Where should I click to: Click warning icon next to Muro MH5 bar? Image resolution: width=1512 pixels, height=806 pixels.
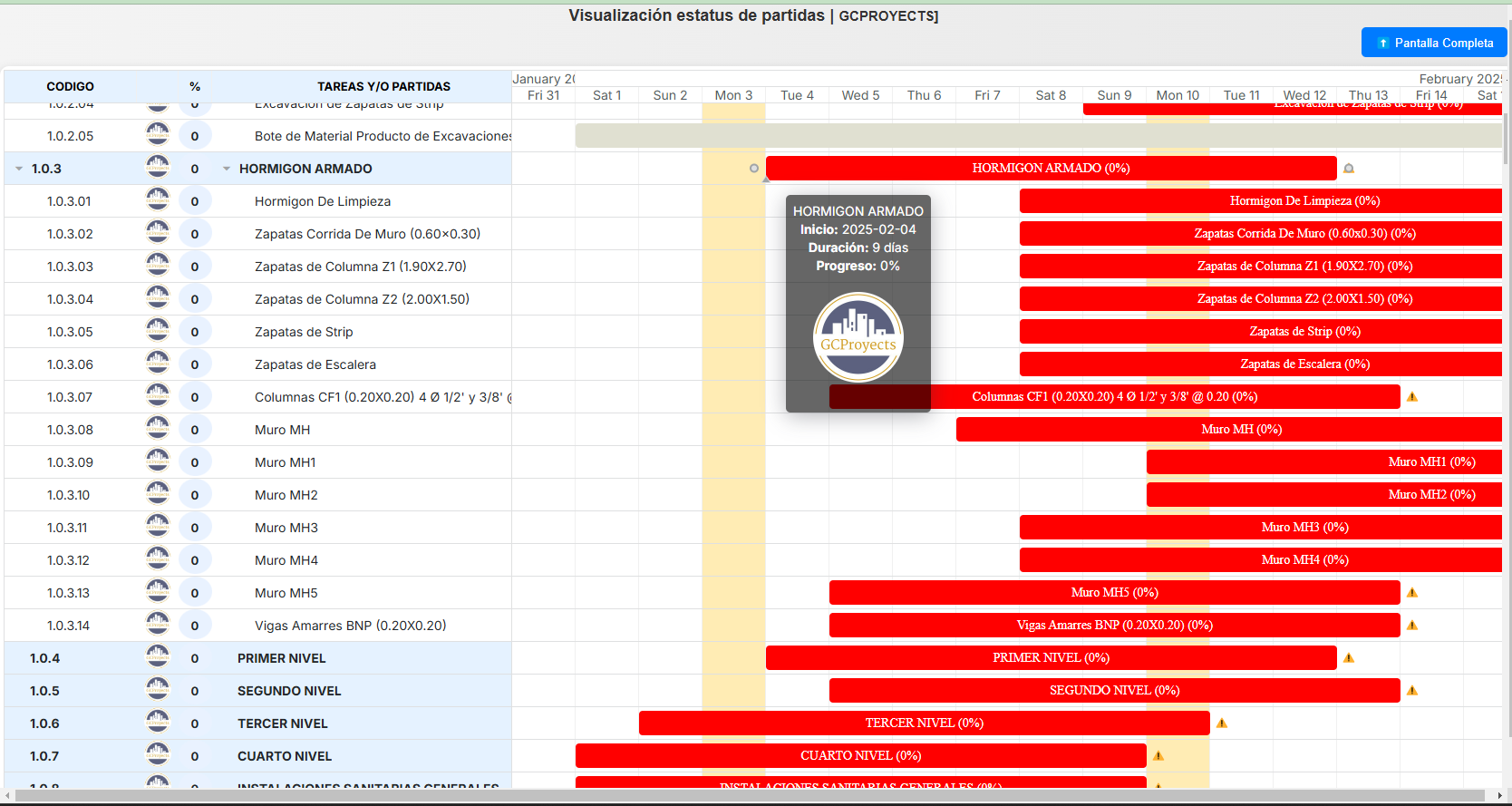click(1412, 593)
